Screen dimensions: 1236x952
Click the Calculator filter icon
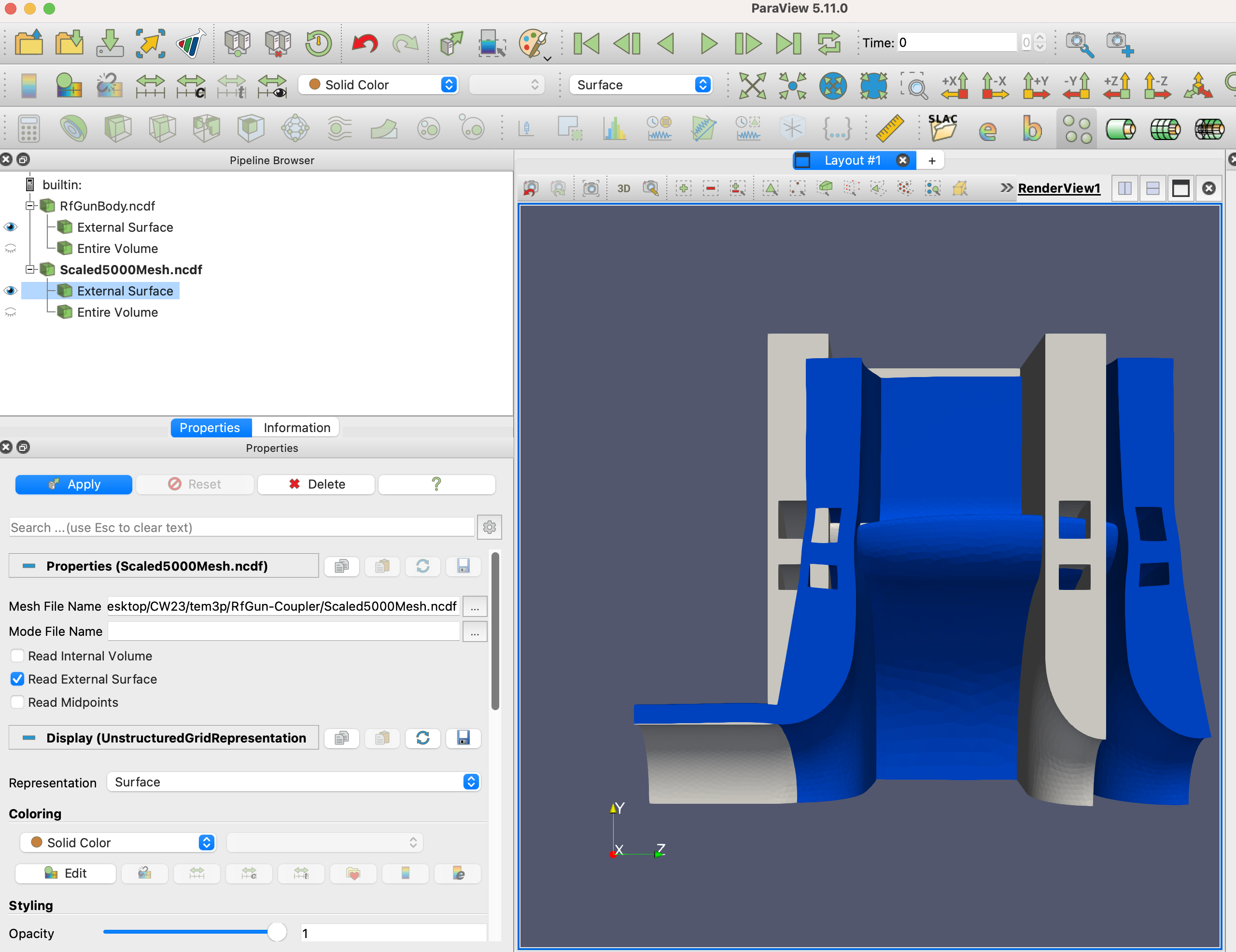(28, 128)
